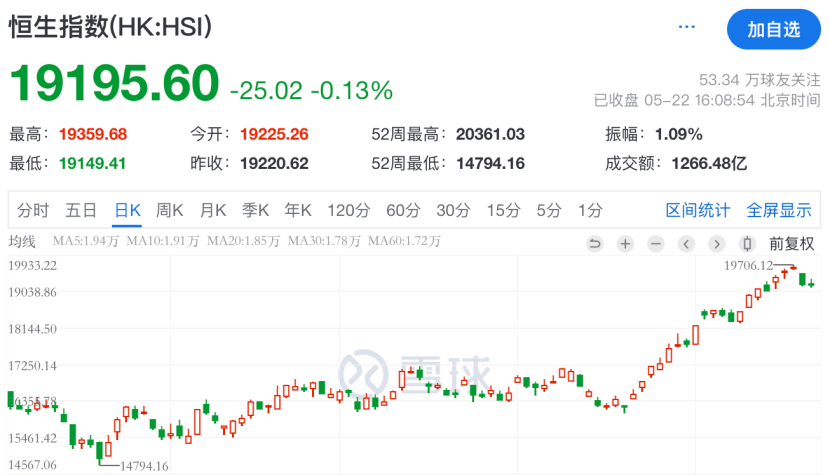The height and width of the screenshot is (476, 830).
Task: Switch to the 1分 interval tab
Action: [x=590, y=210]
